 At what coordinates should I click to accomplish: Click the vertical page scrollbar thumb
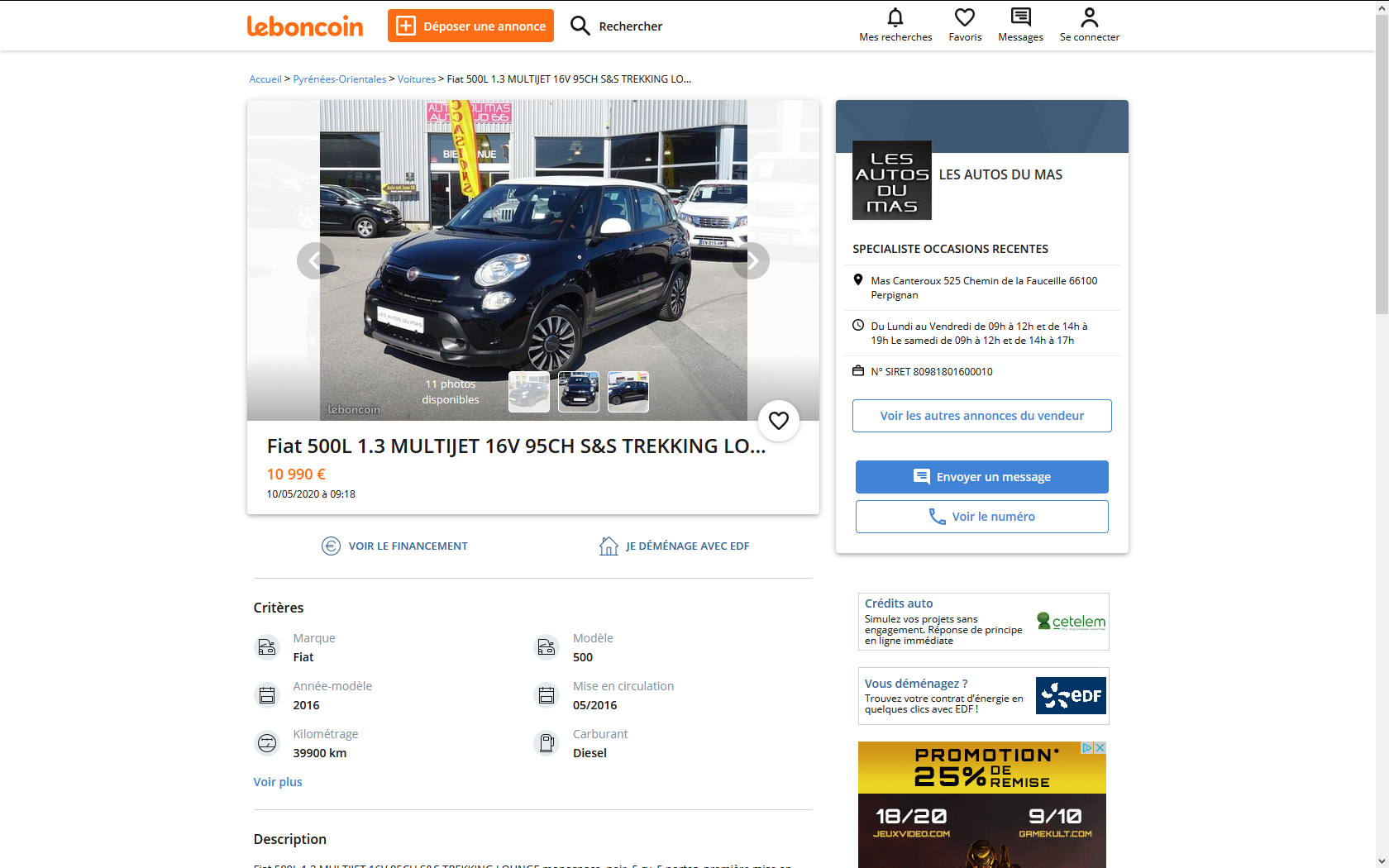[1382, 164]
